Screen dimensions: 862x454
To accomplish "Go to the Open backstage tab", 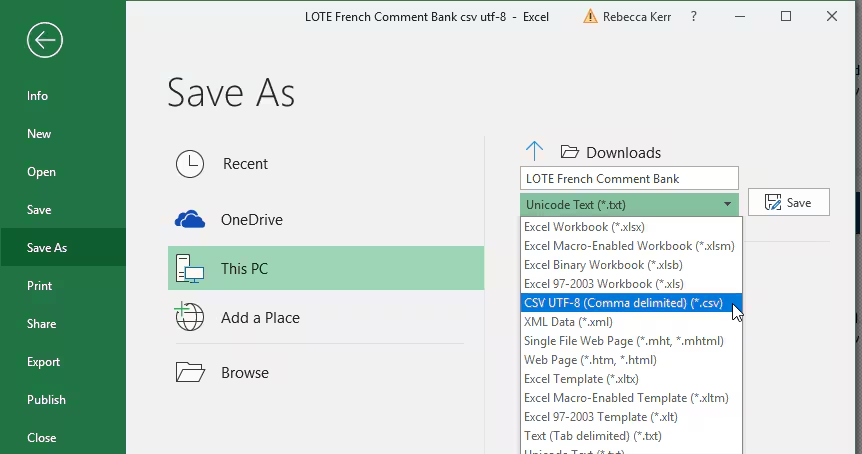I will (x=63, y=171).
